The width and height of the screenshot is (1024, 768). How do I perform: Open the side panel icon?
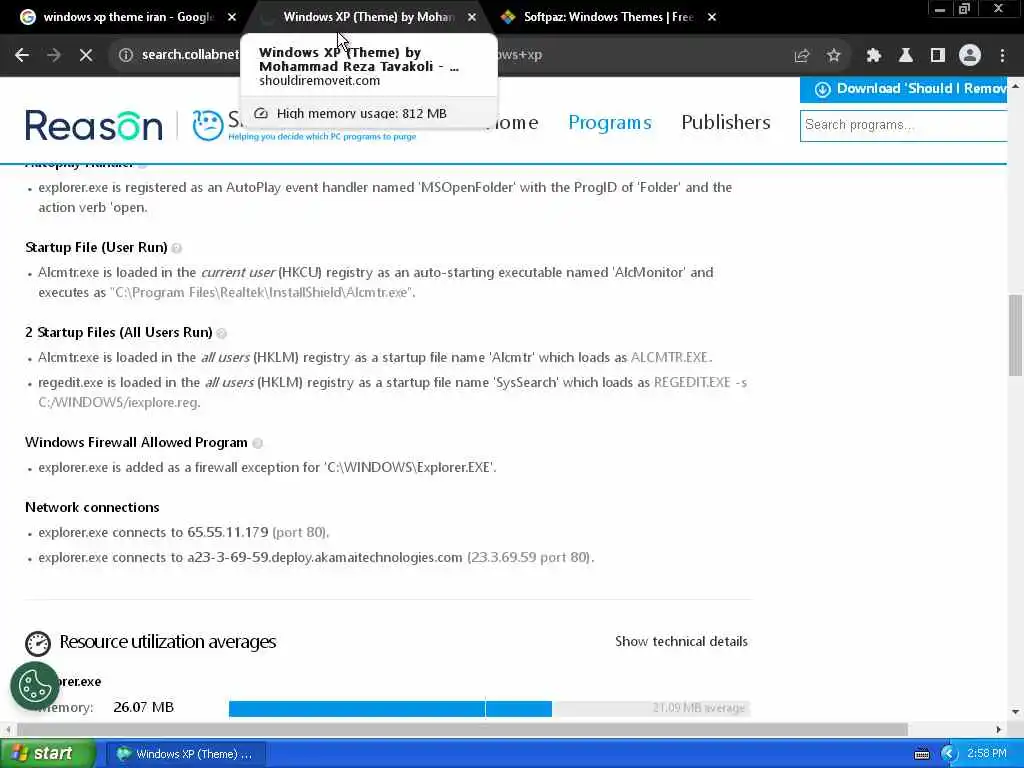click(x=937, y=56)
